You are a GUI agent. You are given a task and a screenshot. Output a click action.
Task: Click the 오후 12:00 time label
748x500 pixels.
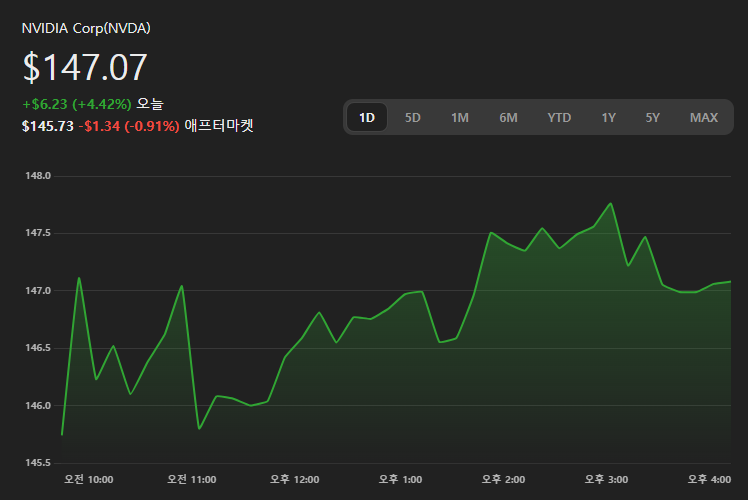(x=295, y=479)
